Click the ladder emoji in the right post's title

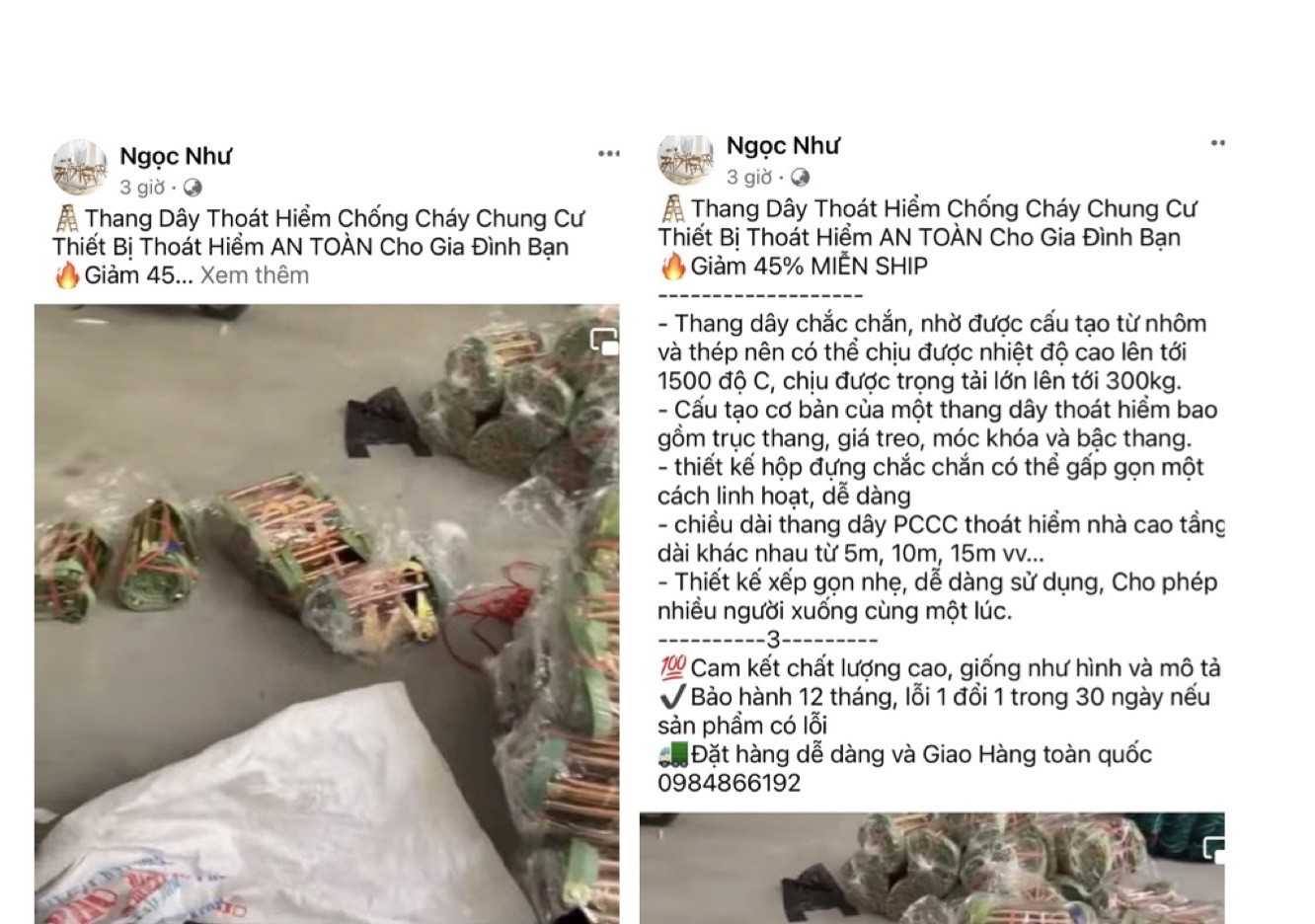coord(672,209)
